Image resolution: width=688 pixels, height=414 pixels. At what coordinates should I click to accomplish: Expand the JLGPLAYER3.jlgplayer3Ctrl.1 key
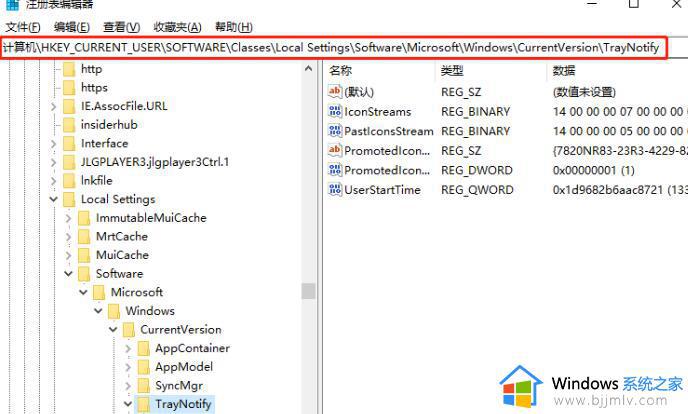[54, 163]
